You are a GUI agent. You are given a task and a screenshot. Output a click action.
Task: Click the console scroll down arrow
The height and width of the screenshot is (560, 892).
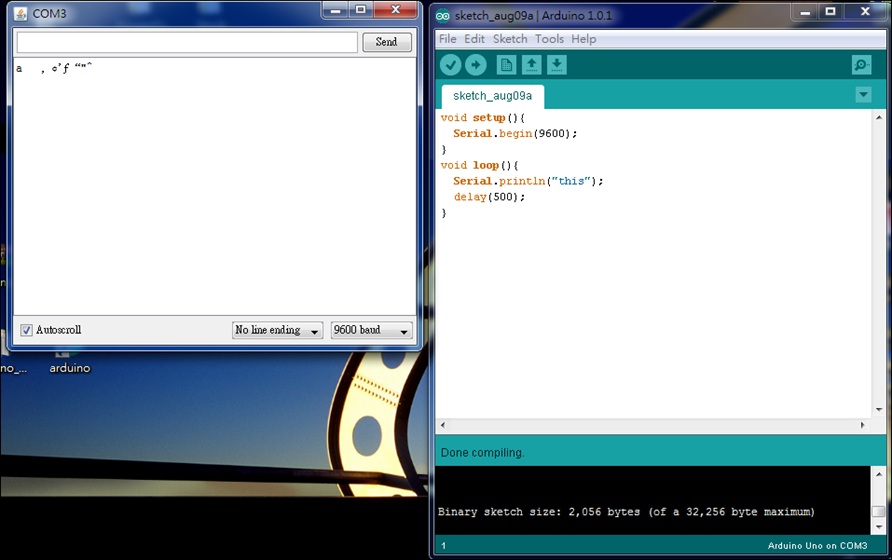(x=879, y=526)
